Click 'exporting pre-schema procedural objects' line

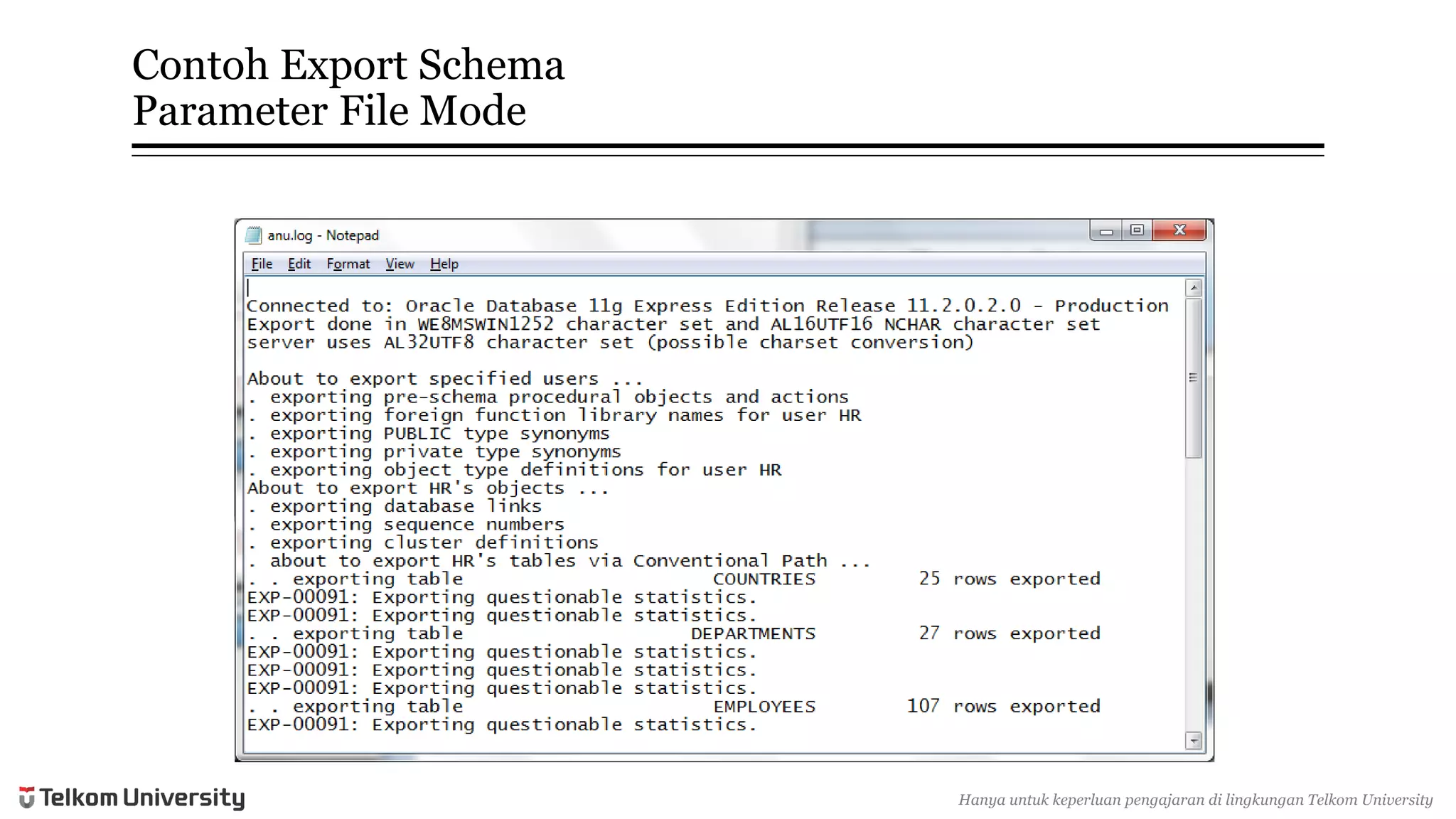(x=548, y=397)
